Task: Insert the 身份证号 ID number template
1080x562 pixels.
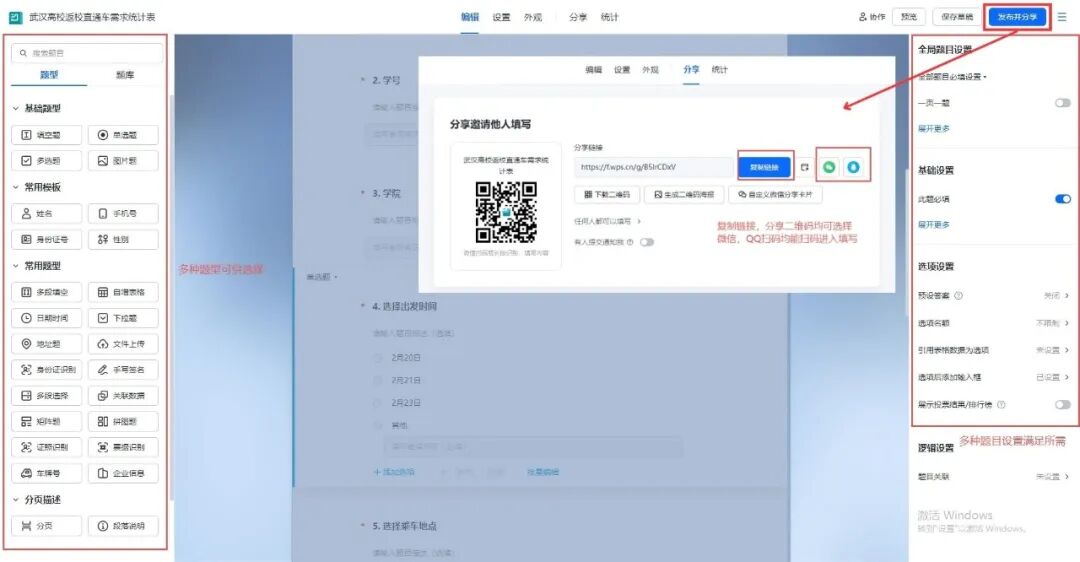Action: [x=46, y=239]
